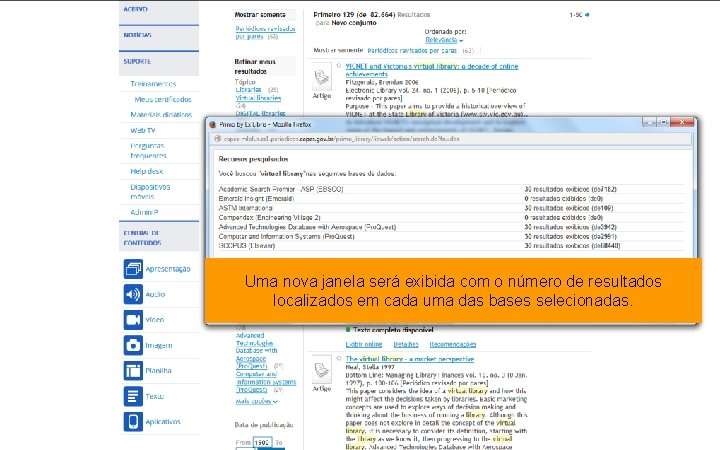720x450 pixels.
Task: Refine results by the DIGITAL libraries topic
Action: pos(260,113)
